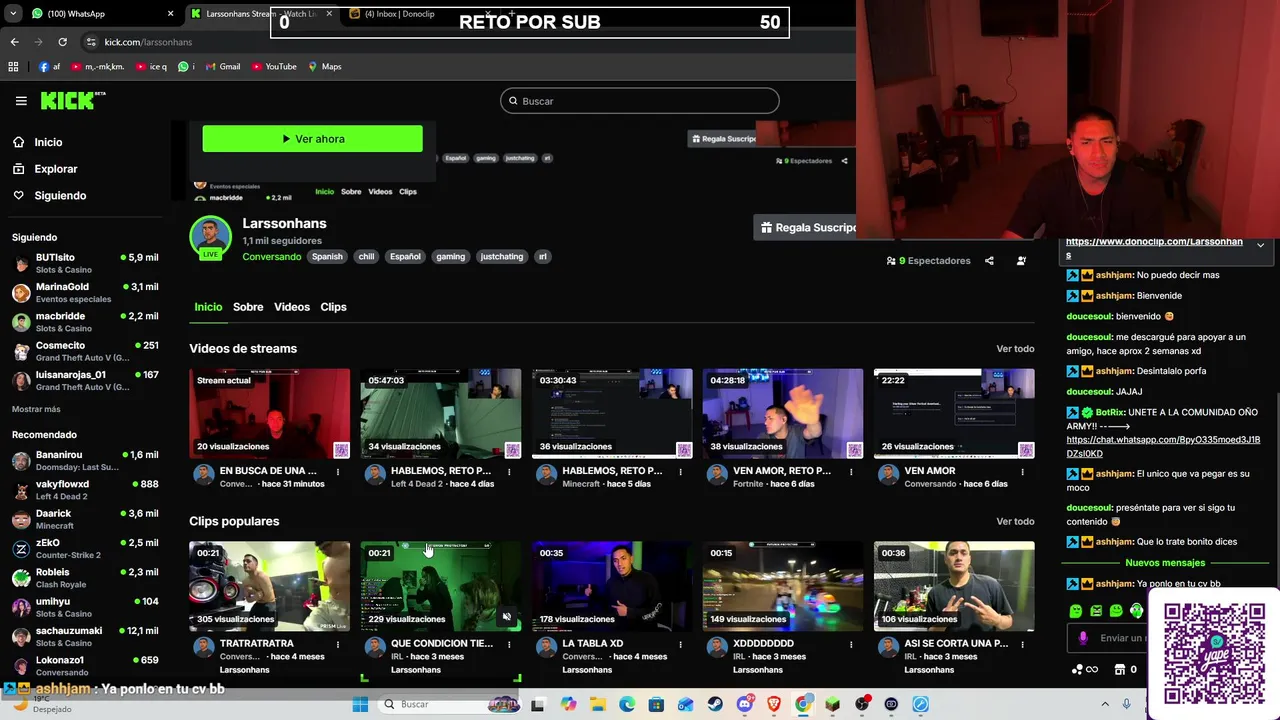
Task: Collapse the pinned donoclip message chevron
Action: coord(1260,245)
